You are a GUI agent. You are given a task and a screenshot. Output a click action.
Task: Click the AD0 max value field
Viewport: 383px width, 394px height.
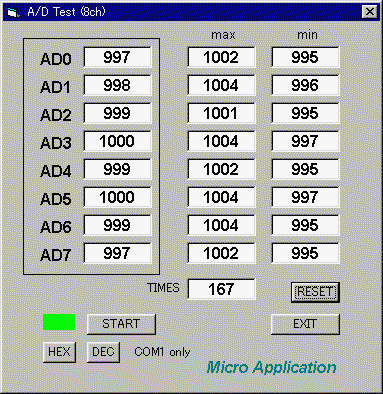click(x=221, y=57)
